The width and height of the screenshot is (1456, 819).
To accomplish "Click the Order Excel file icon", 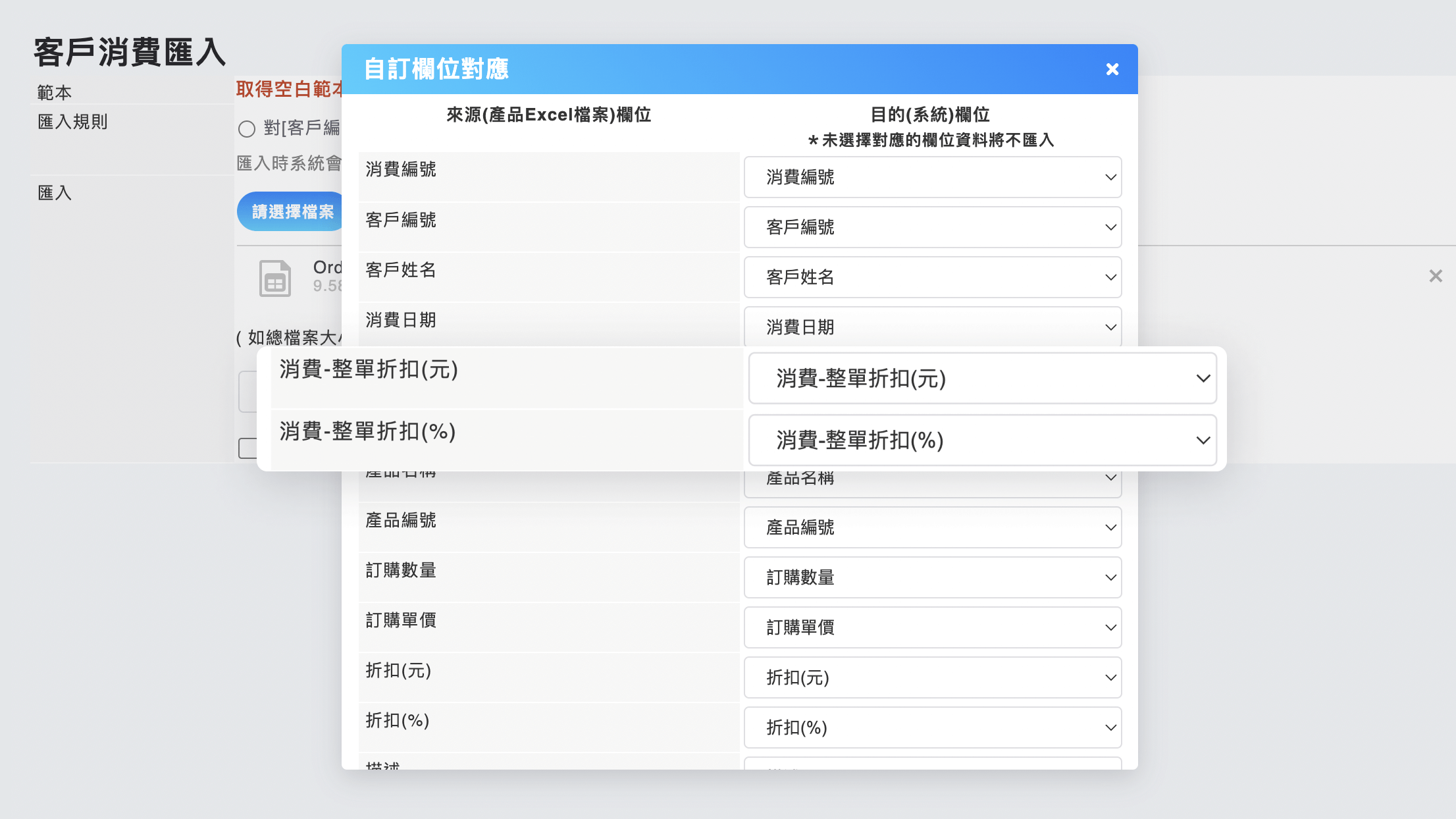I will coord(274,278).
